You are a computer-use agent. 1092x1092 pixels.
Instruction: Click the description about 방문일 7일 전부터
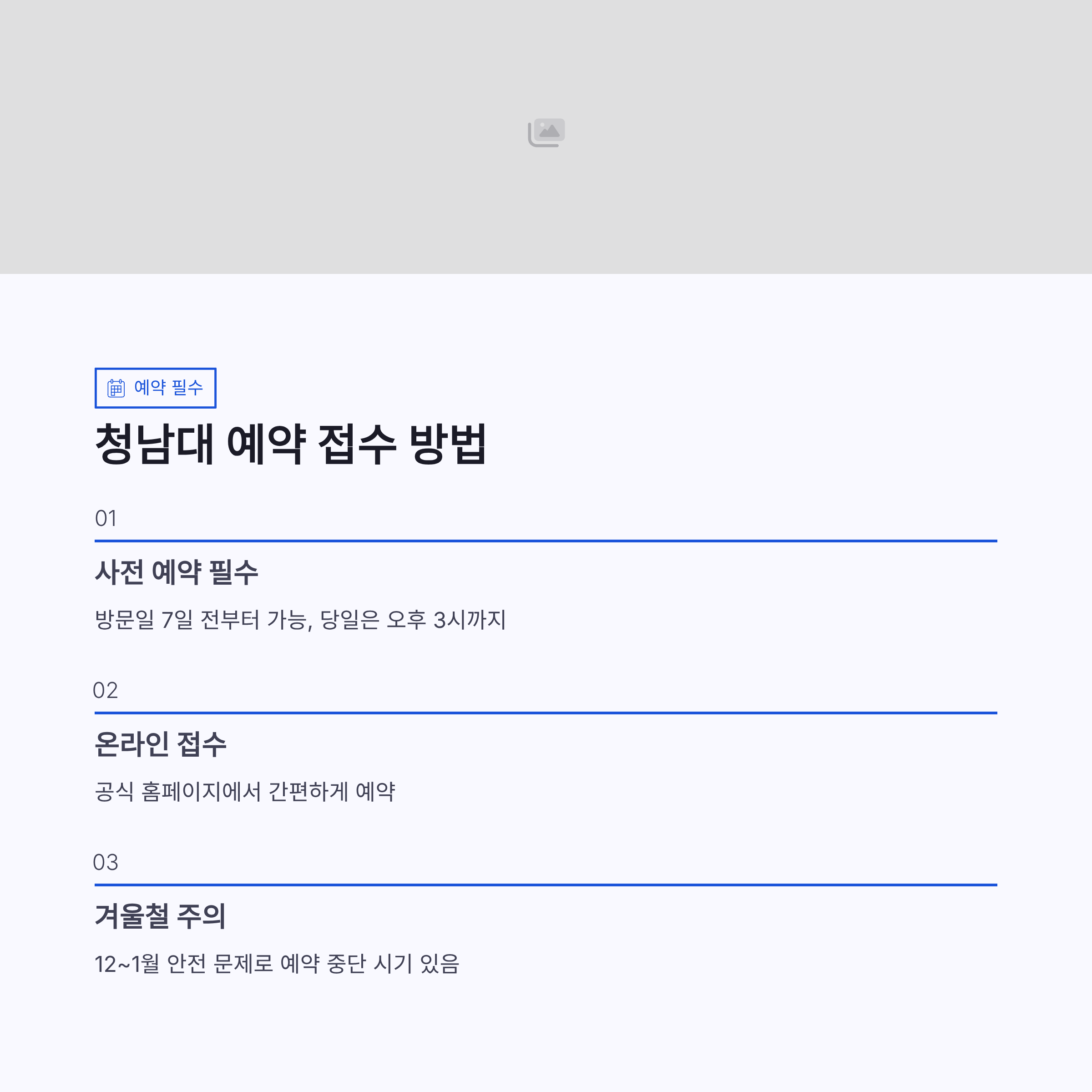pos(300,619)
